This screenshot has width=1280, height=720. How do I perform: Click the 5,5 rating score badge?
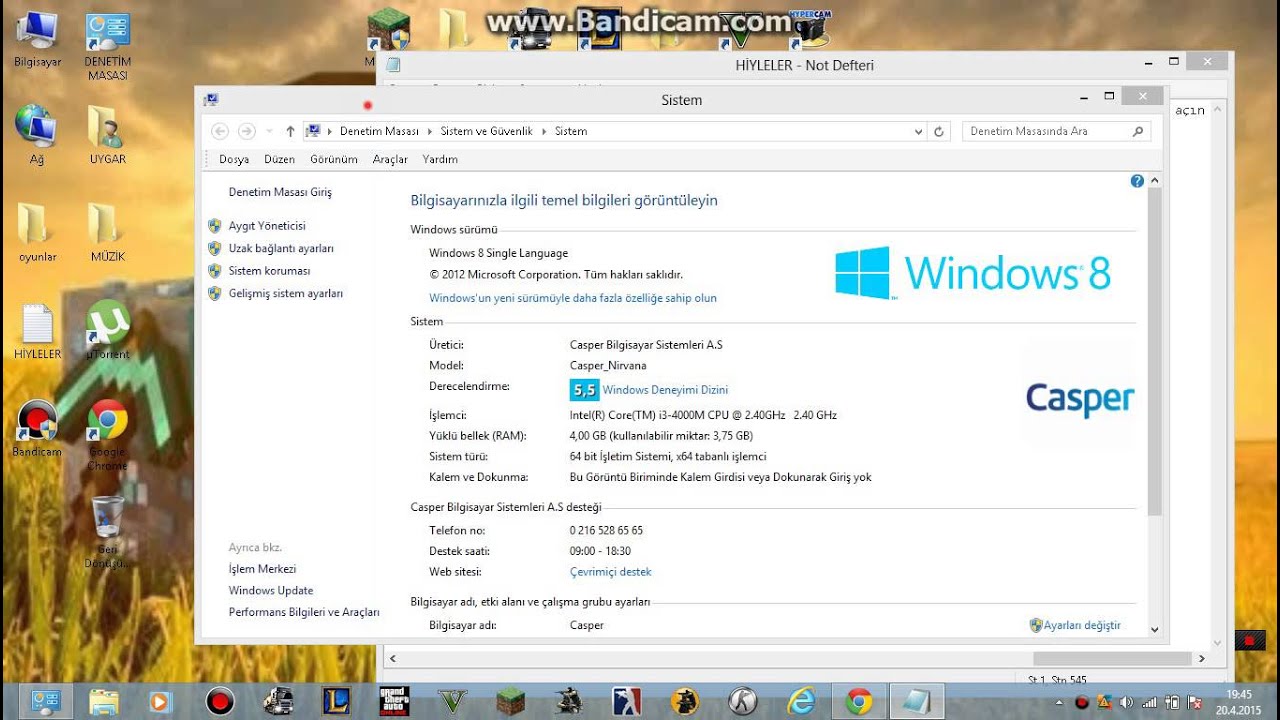click(584, 390)
